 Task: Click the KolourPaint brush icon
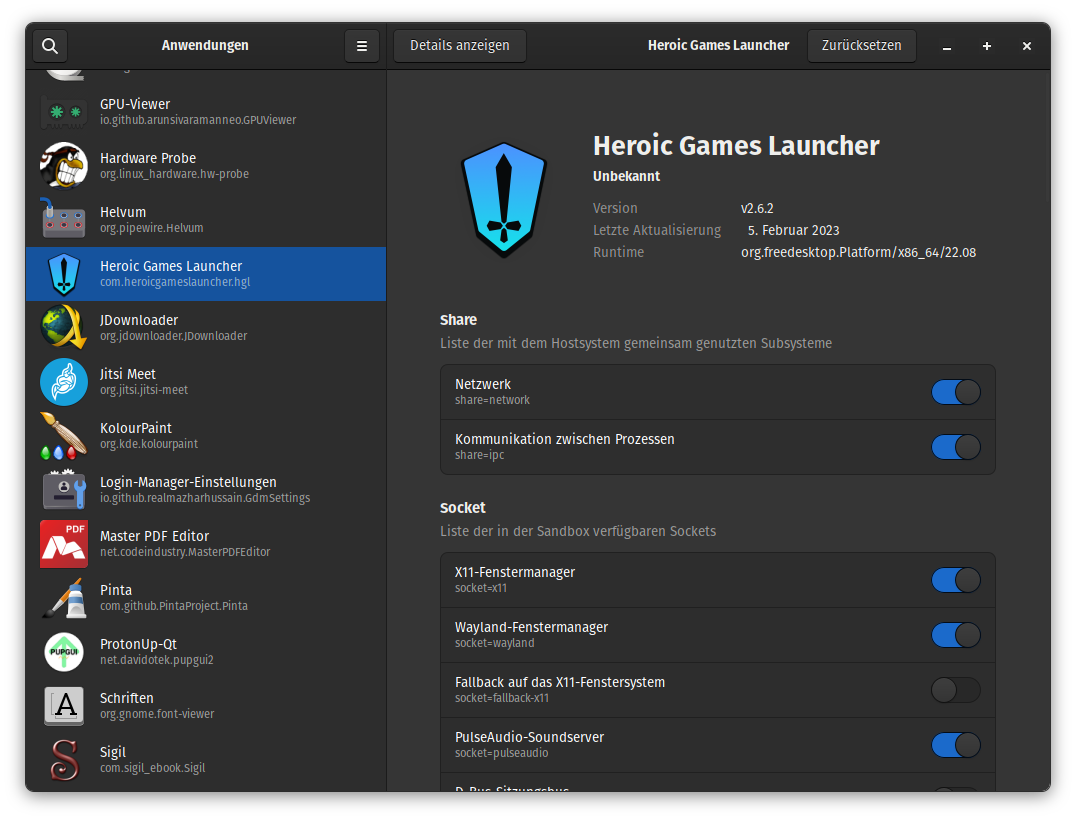[x=64, y=436]
